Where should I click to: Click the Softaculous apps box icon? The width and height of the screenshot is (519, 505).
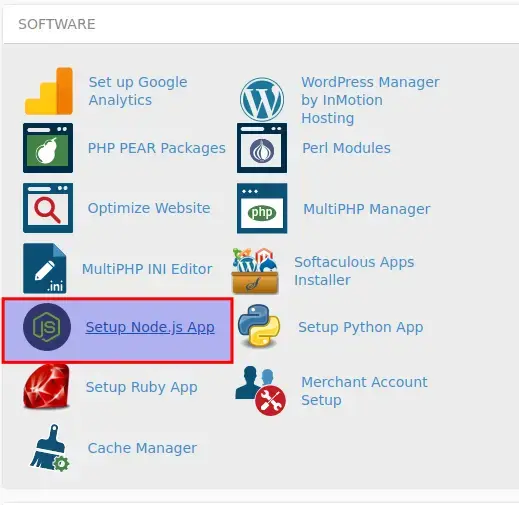point(255,271)
